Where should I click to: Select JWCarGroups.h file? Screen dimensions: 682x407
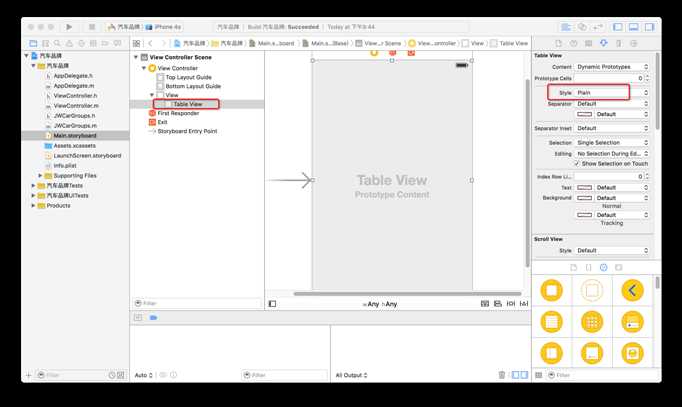click(75, 116)
